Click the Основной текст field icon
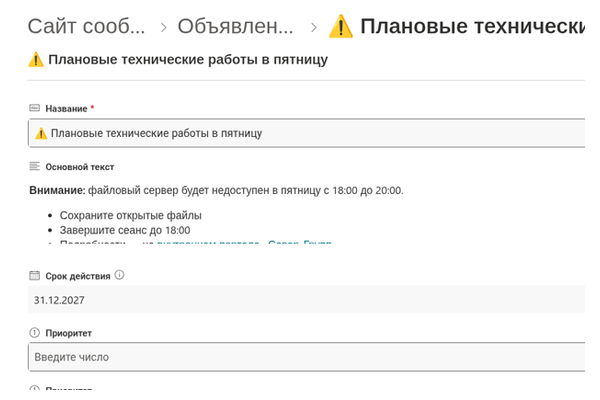Image resolution: width=600 pixels, height=400 pixels. [34, 166]
